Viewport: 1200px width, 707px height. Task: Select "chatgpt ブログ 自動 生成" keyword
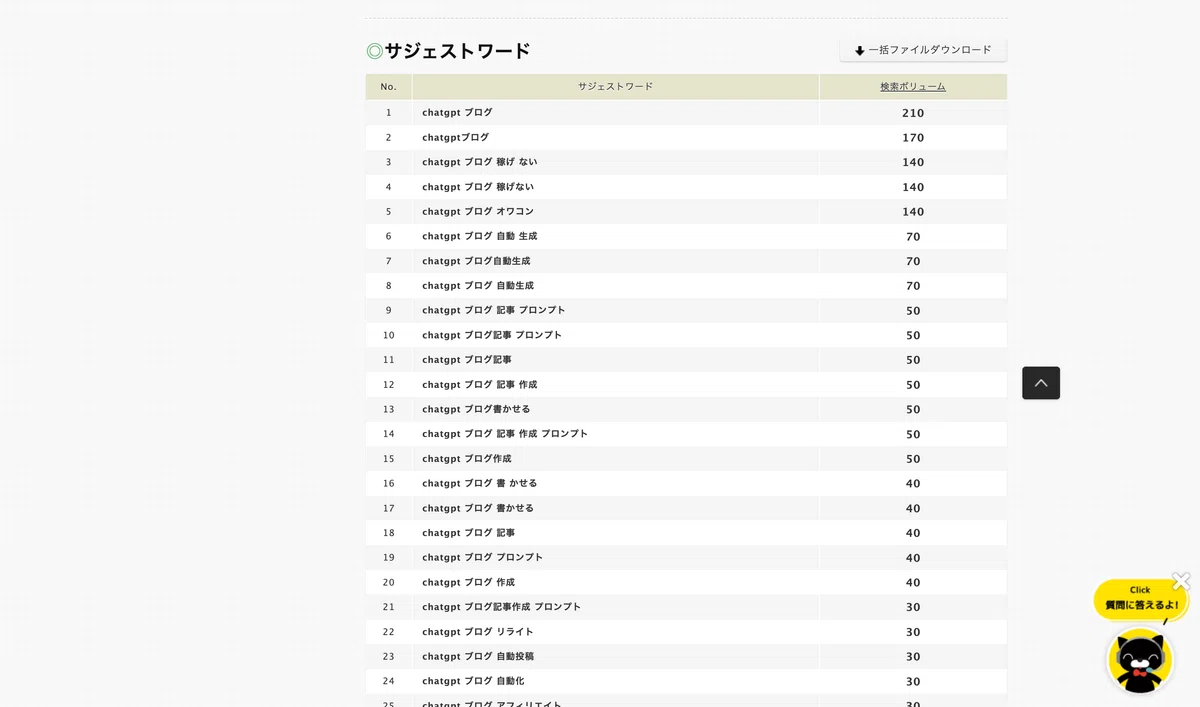click(x=479, y=236)
